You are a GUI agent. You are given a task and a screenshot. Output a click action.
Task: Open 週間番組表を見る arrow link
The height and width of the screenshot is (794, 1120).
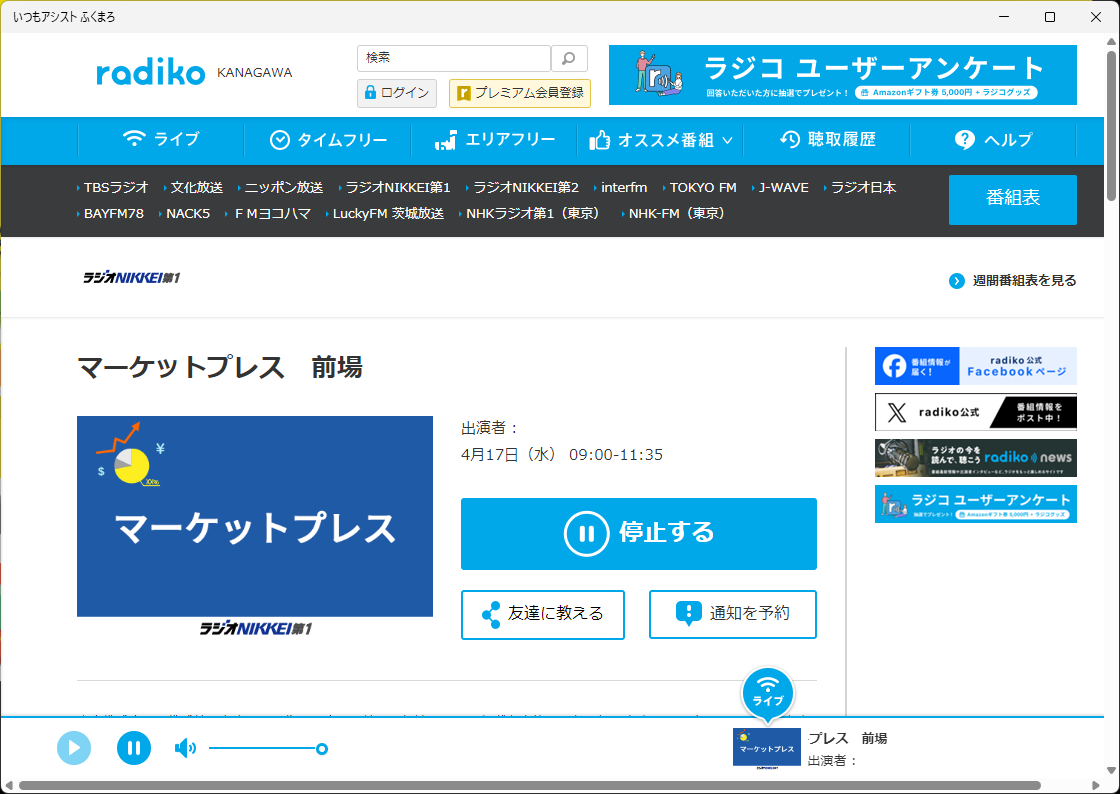pos(1013,281)
